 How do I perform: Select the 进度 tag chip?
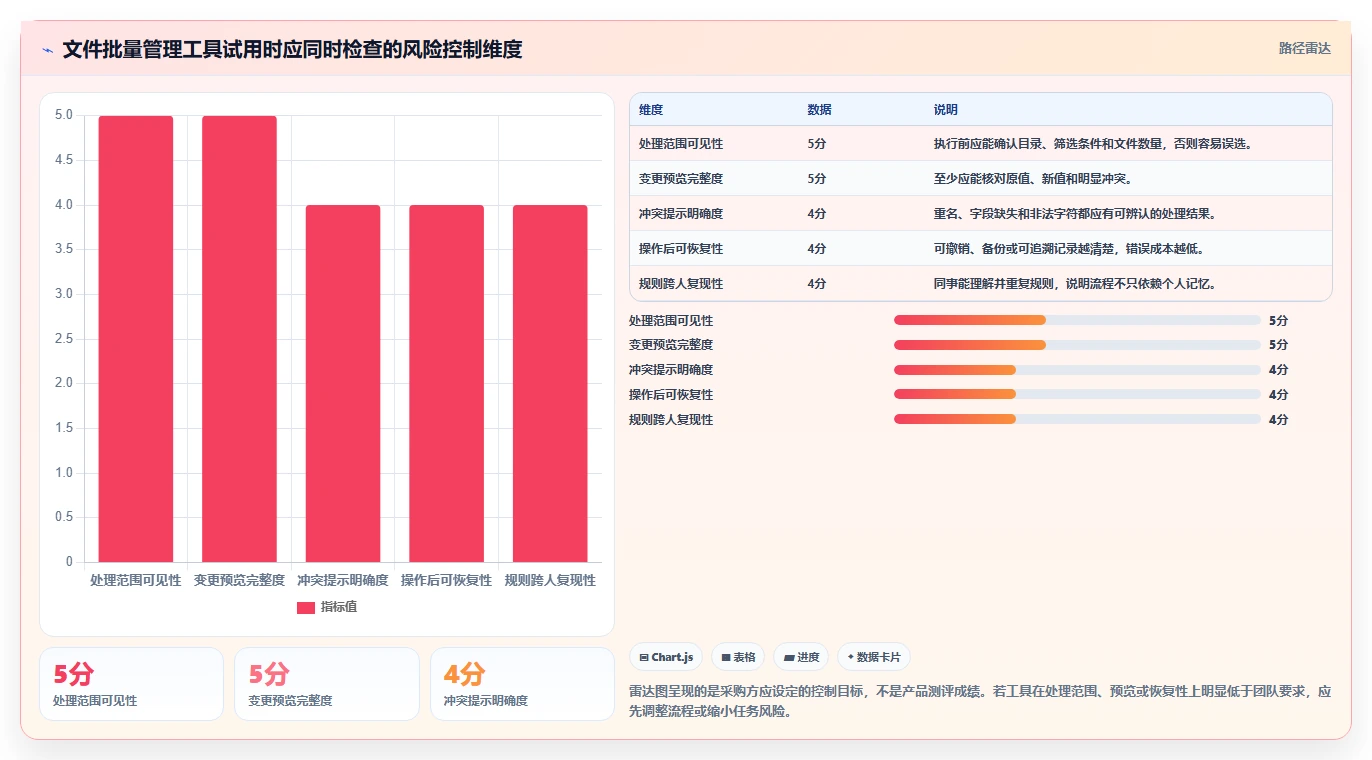point(801,657)
